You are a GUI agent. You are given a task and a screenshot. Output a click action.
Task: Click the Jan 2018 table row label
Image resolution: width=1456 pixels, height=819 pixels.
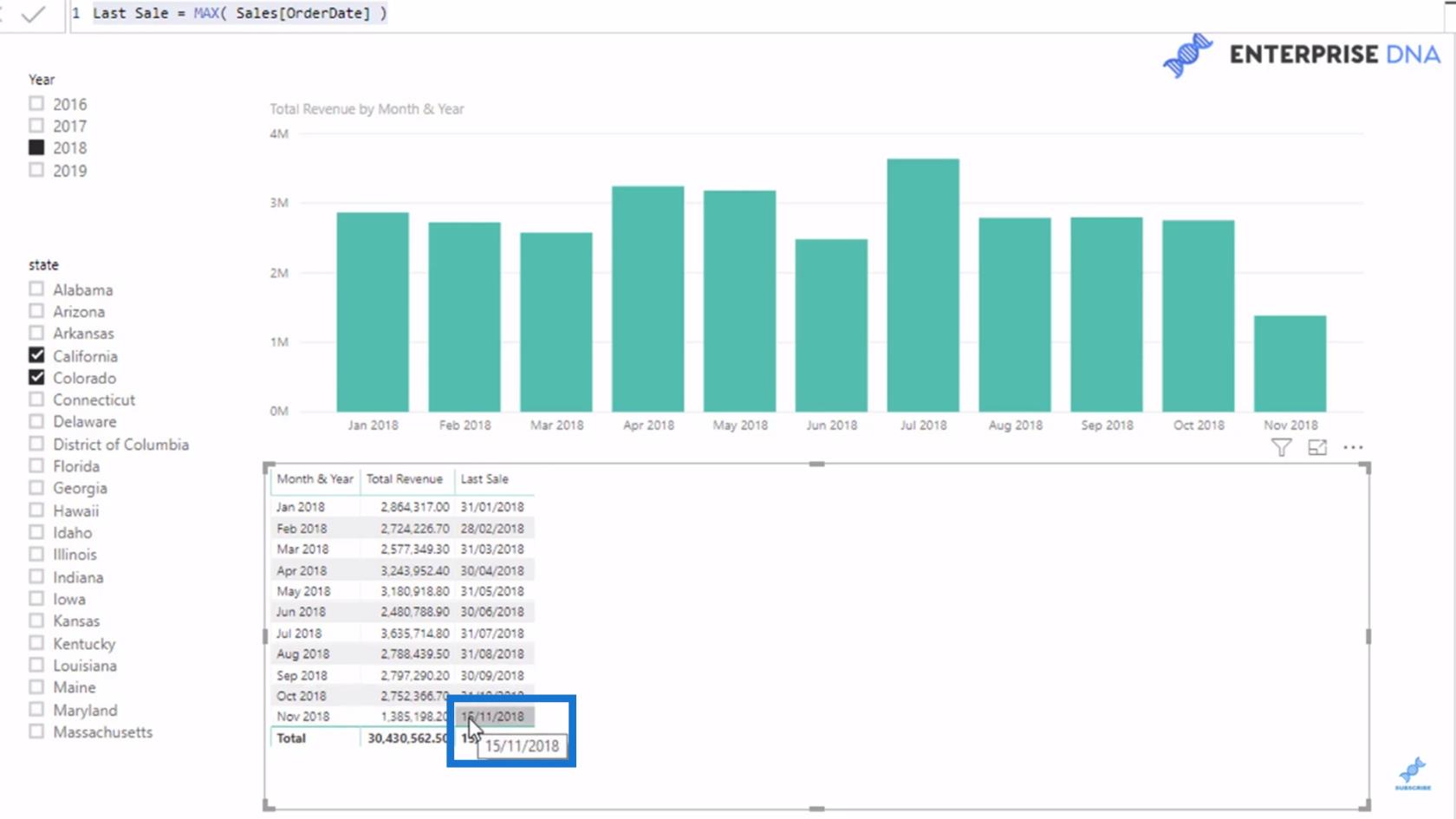pyautogui.click(x=301, y=507)
